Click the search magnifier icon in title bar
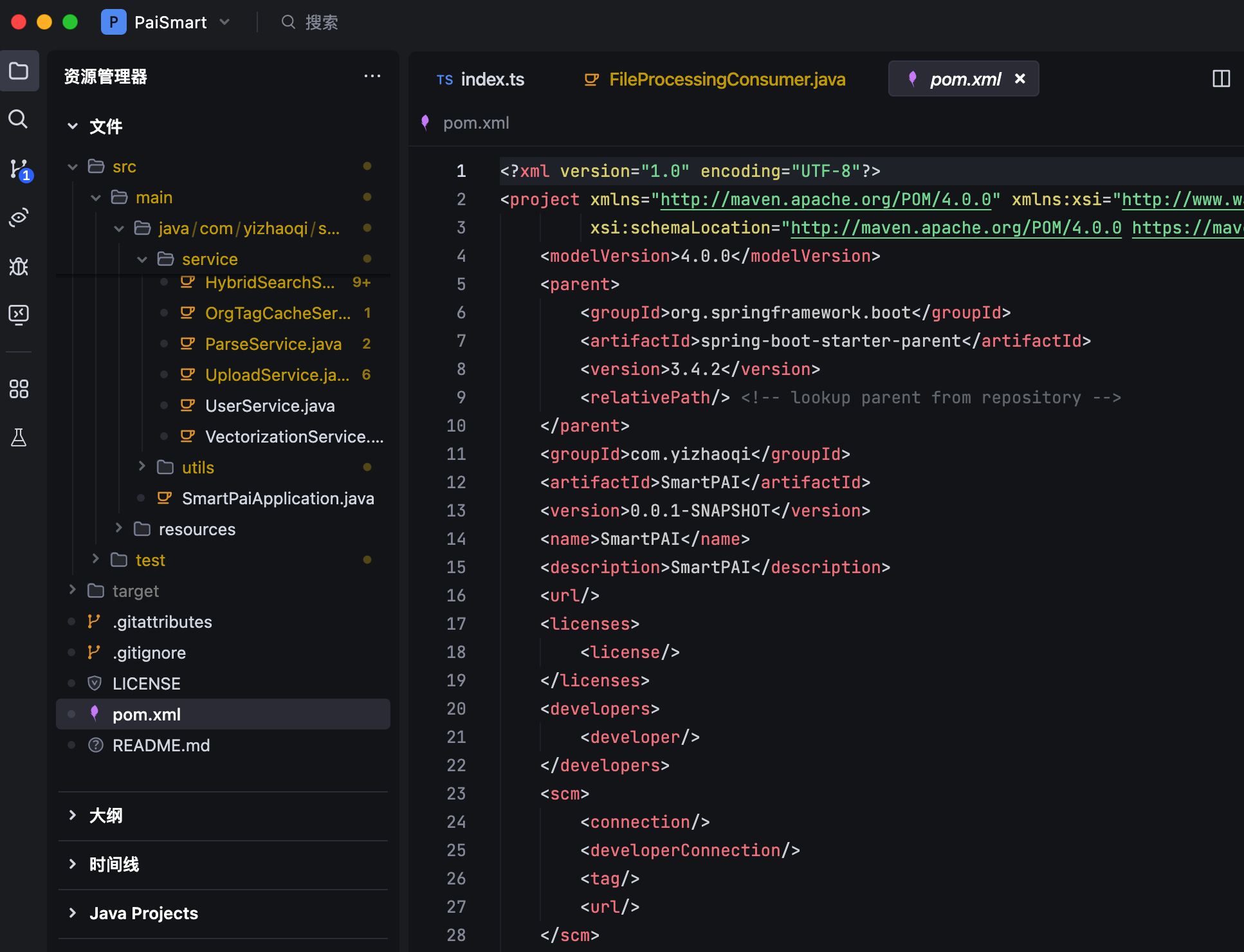Viewport: 1244px width, 952px height. click(288, 23)
